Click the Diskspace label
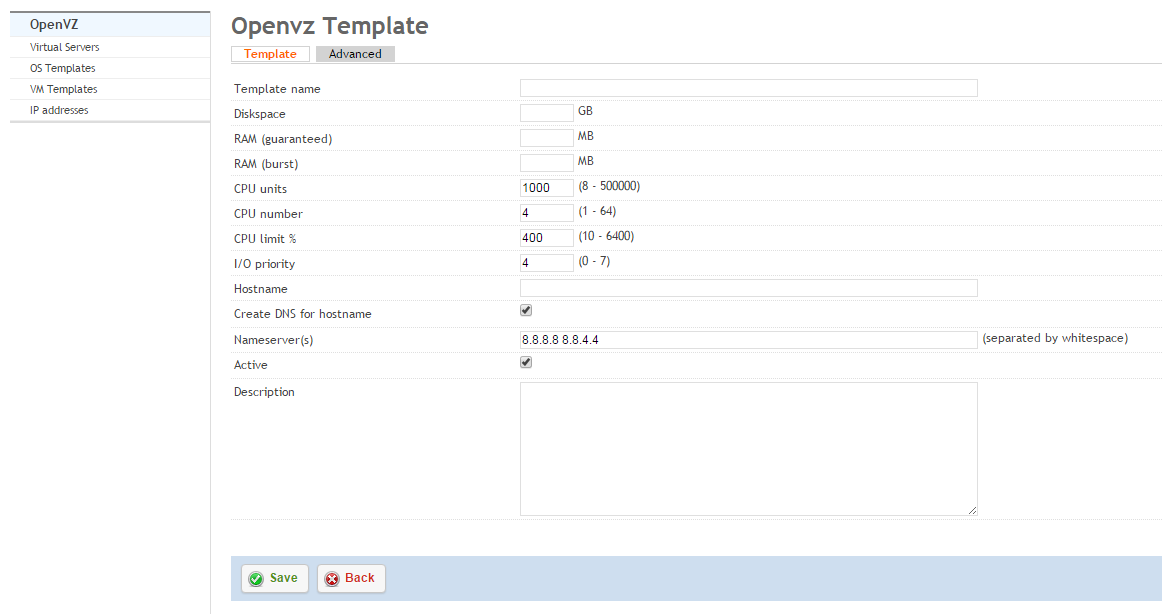Screen dimensions: 1162x614 point(259,114)
